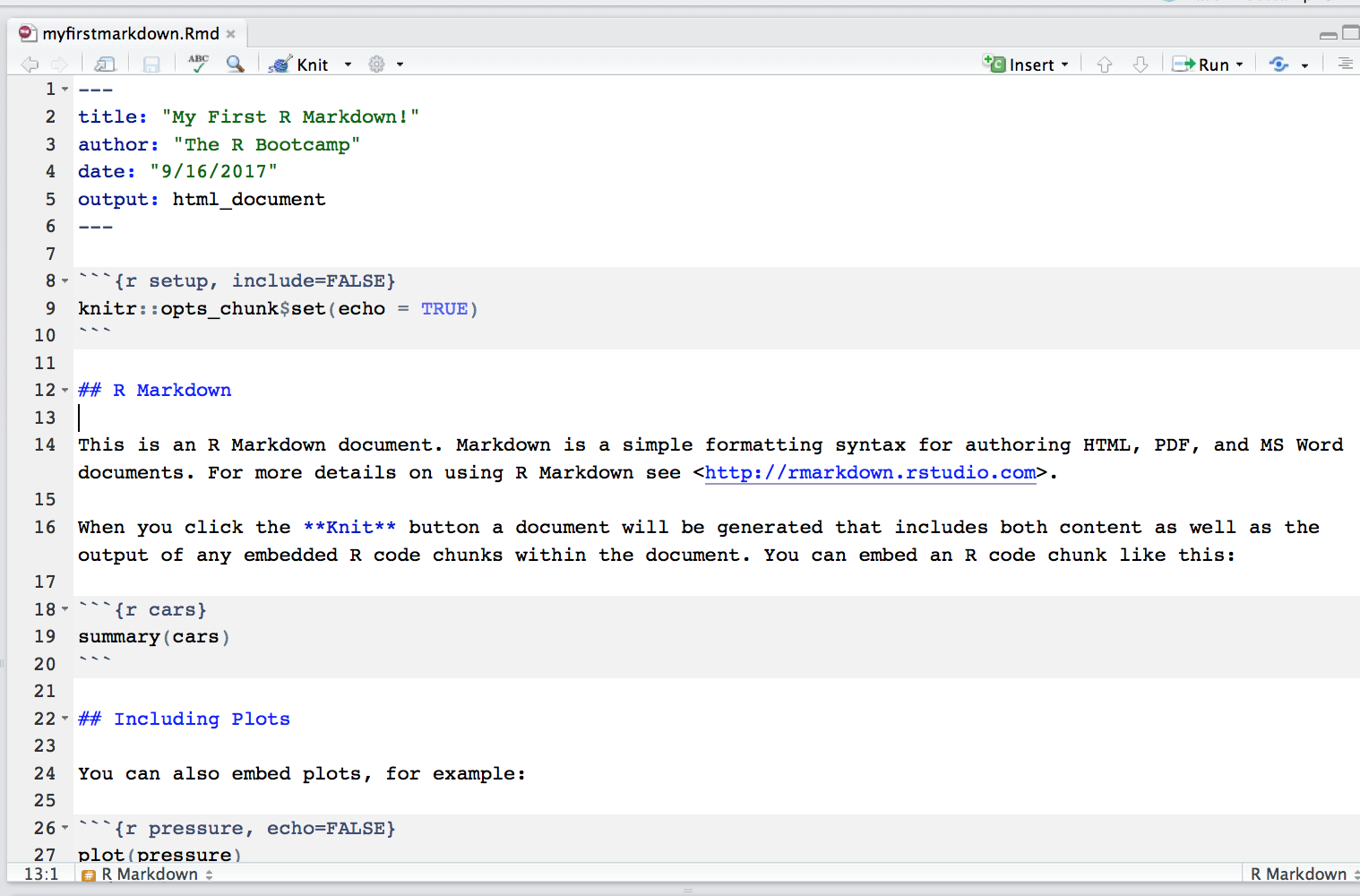Select the myfirstmarkdown.Rmd tab
1360x896 pixels.
point(131,33)
